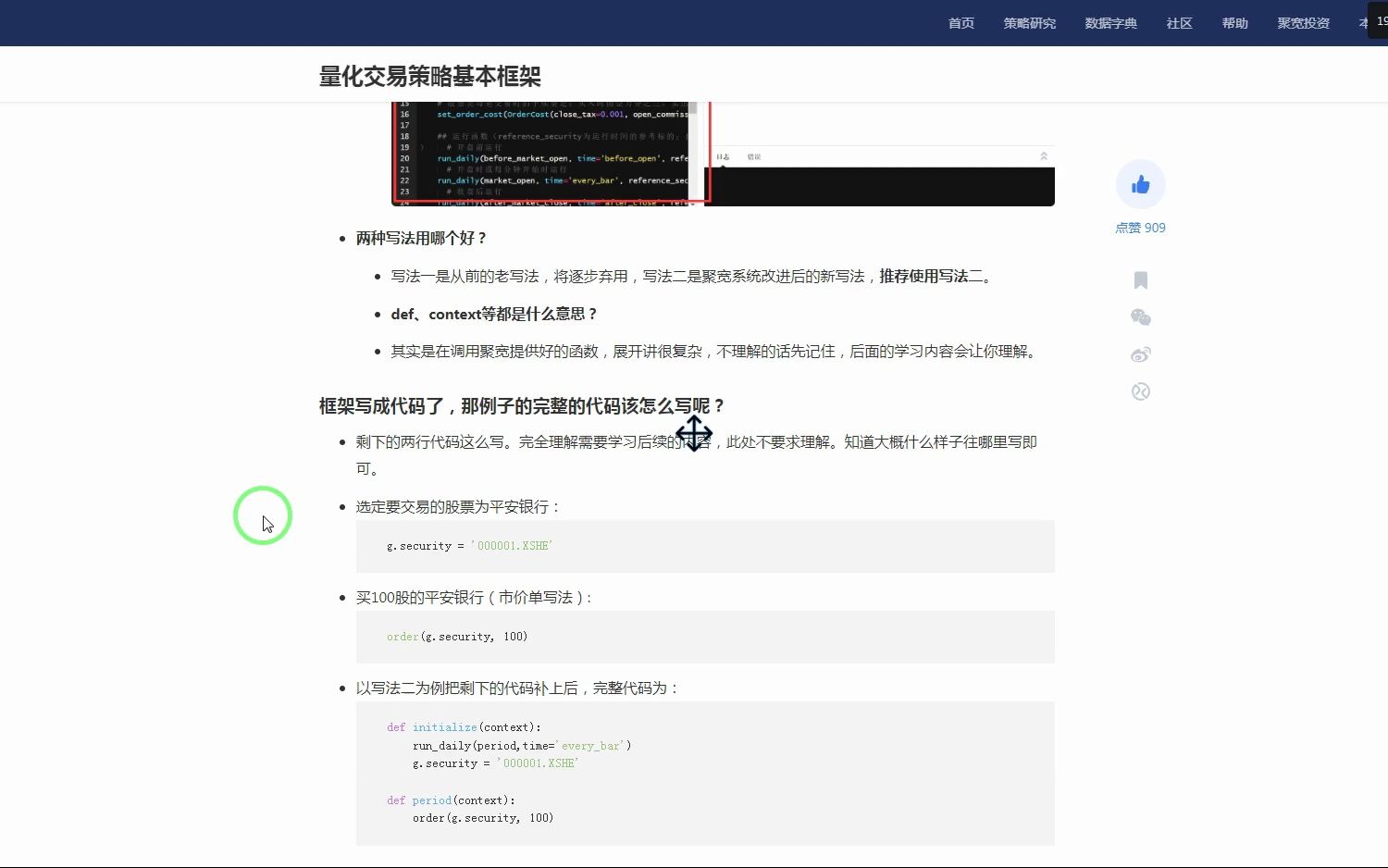1388x868 pixels.
Task: Open the 策略研究 menu item
Action: pyautogui.click(x=1030, y=23)
